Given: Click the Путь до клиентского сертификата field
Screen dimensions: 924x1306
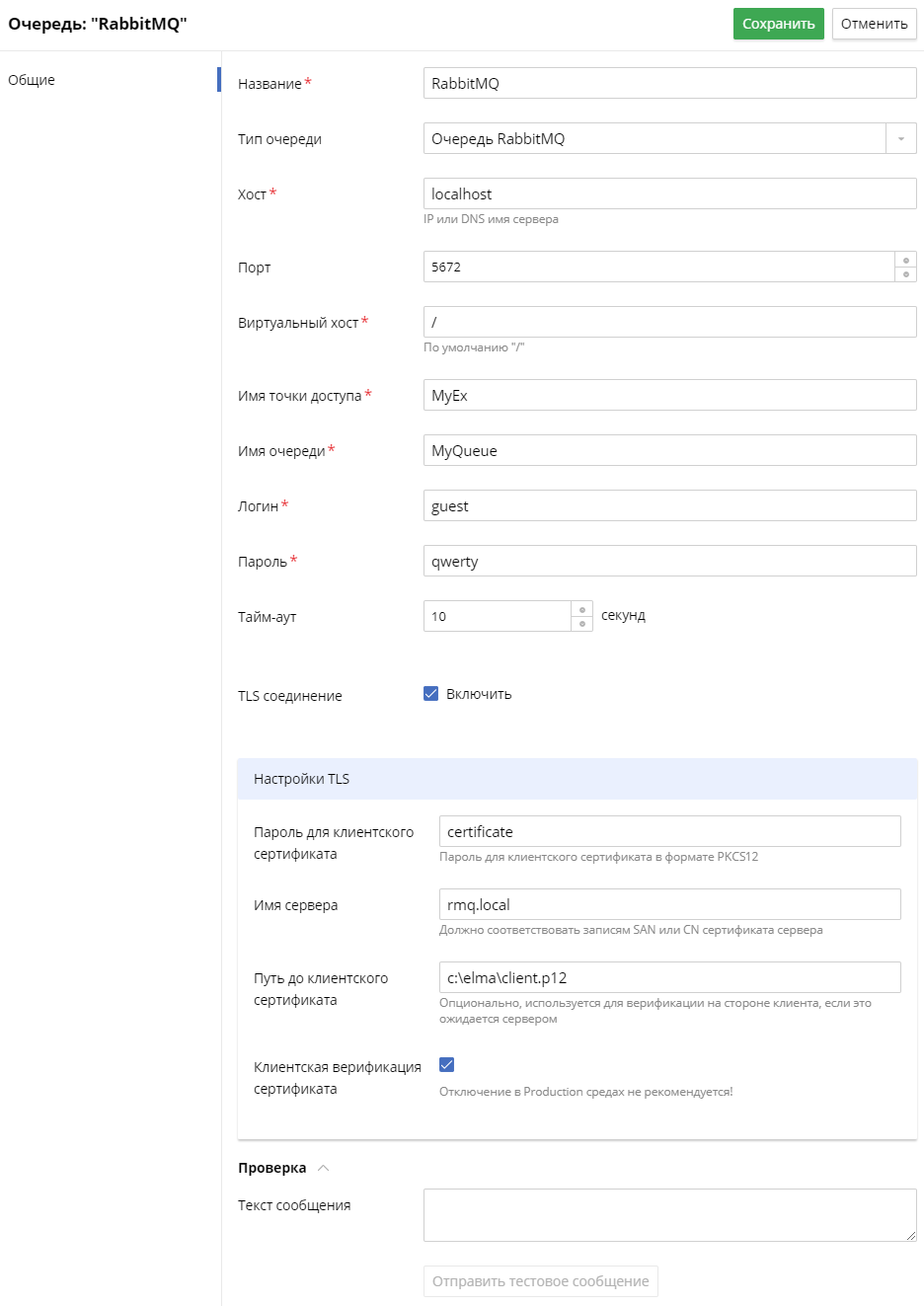Looking at the screenshot, I should (x=669, y=977).
